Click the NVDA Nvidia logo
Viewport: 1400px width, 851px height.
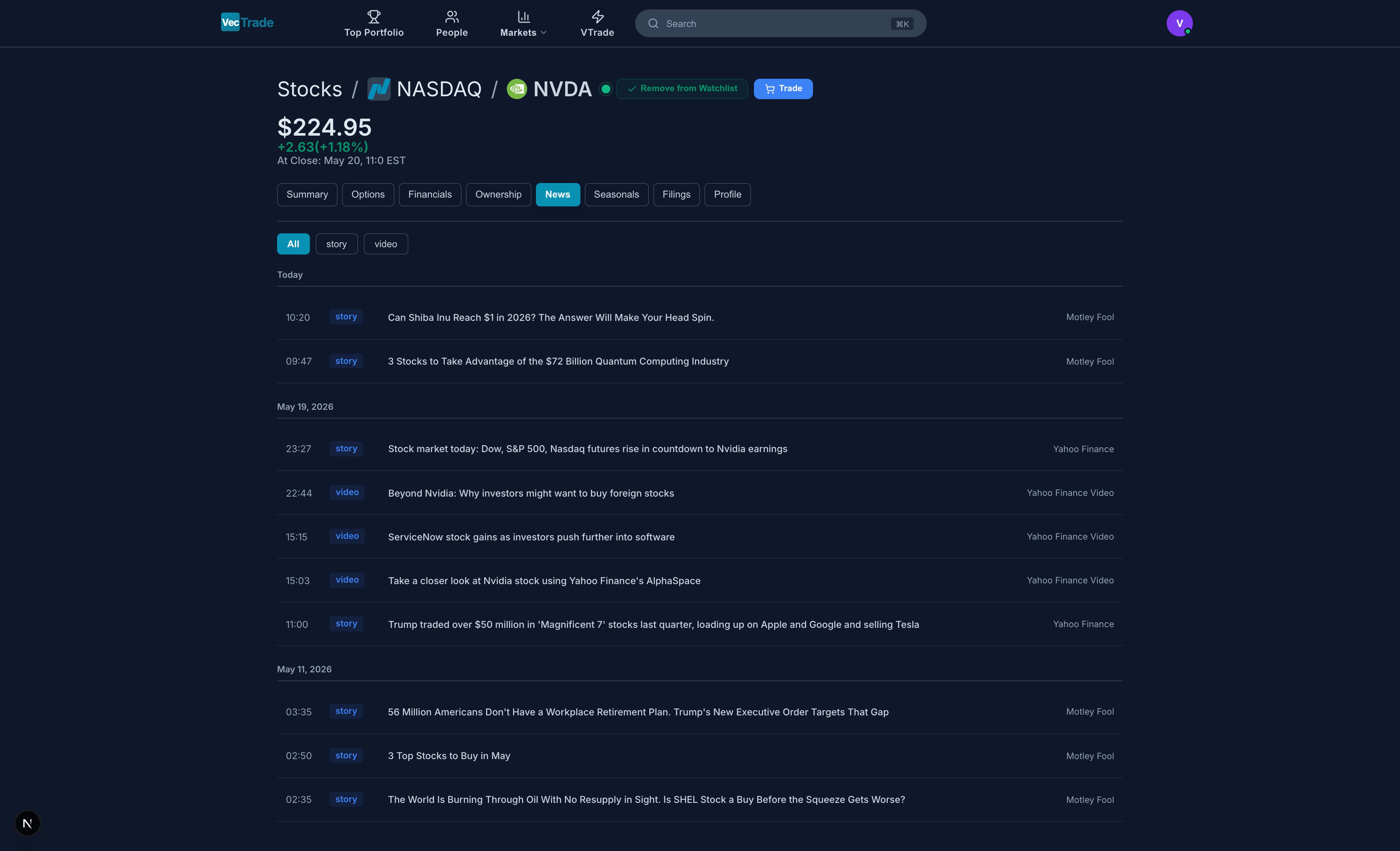(517, 89)
